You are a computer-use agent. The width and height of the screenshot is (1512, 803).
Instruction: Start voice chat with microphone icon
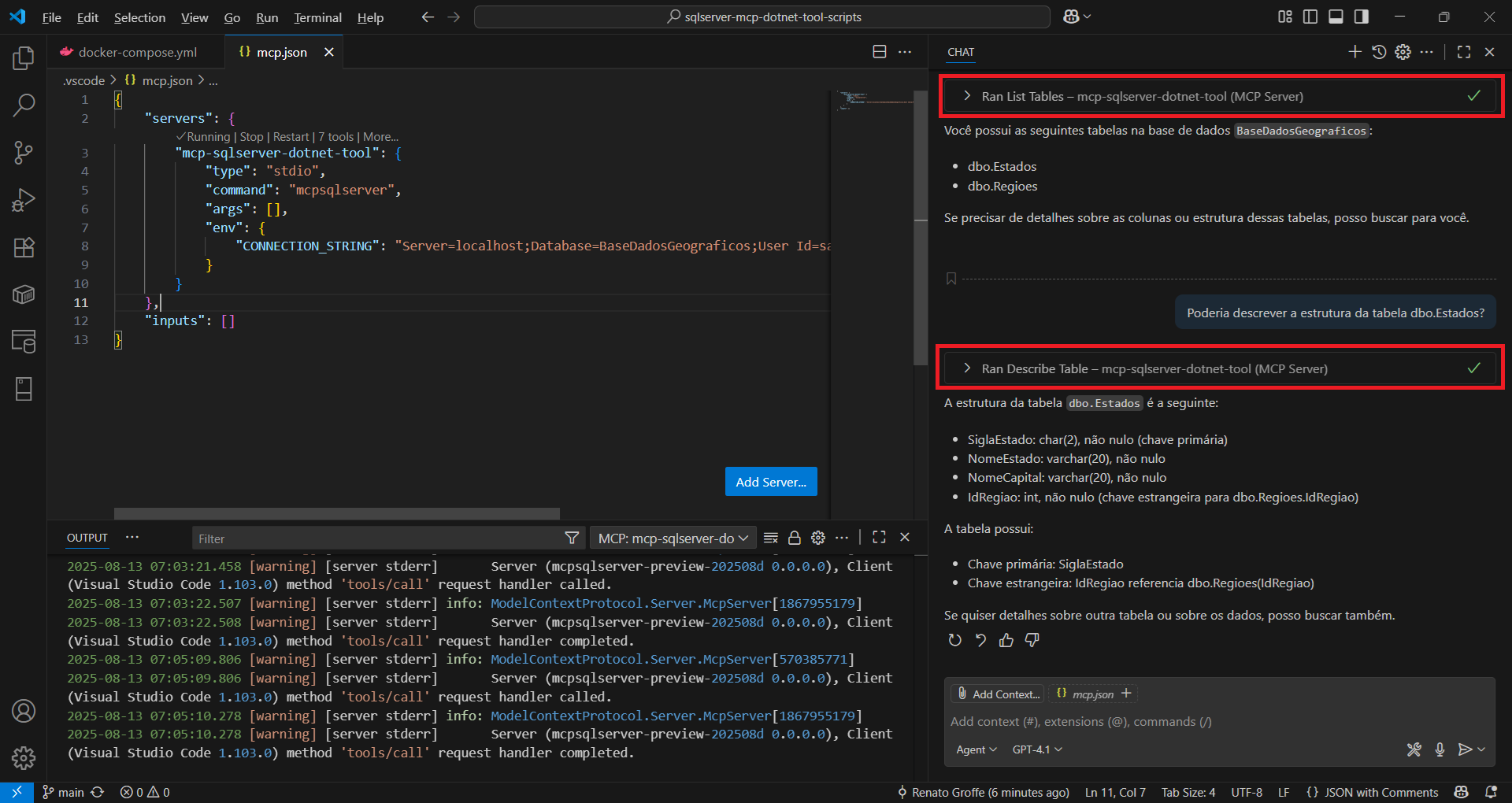pos(1440,749)
